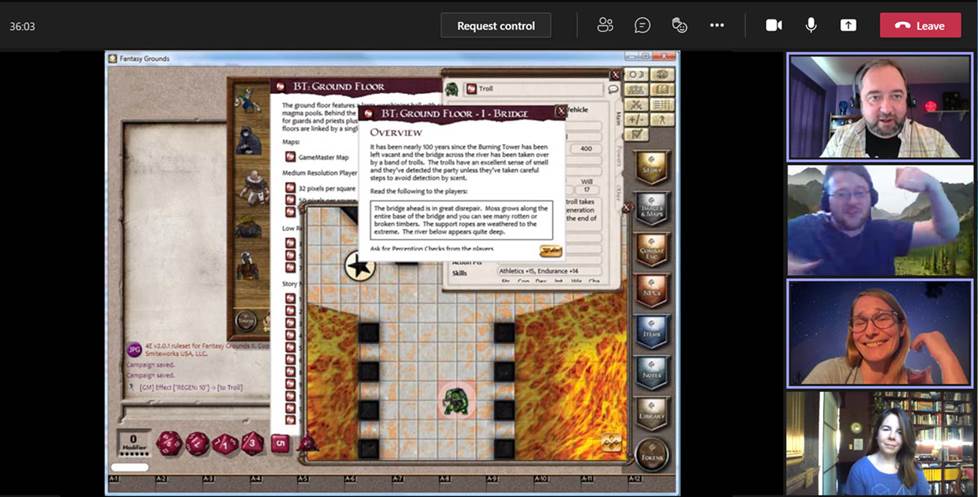Open the Items sidebar button
This screenshot has height=497, width=978.
(x=651, y=332)
